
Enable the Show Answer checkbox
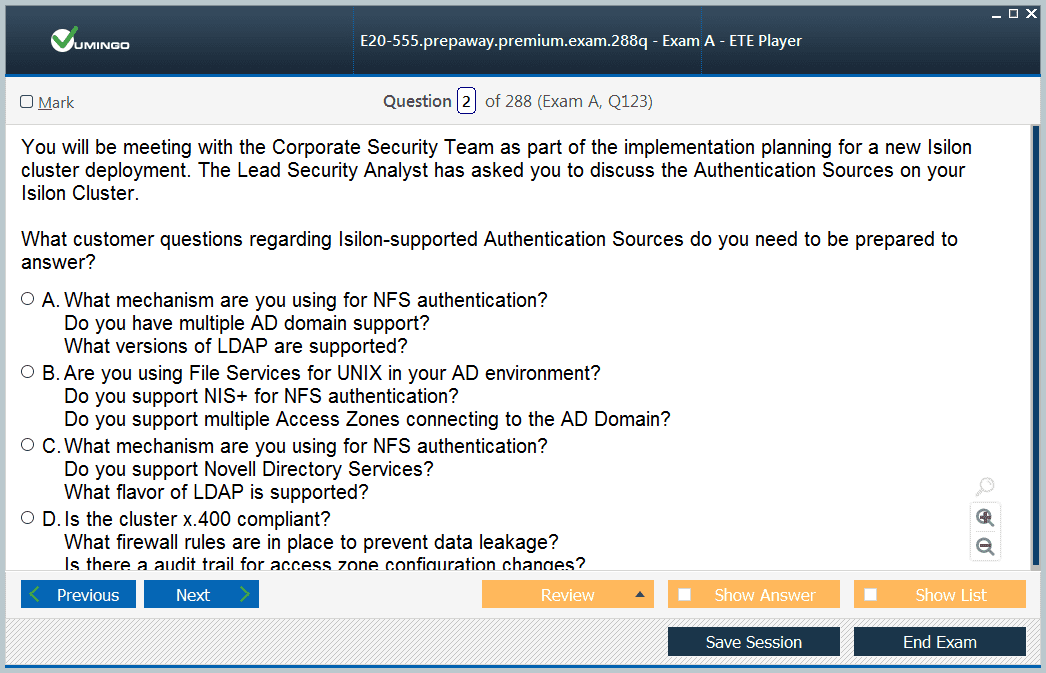[685, 595]
